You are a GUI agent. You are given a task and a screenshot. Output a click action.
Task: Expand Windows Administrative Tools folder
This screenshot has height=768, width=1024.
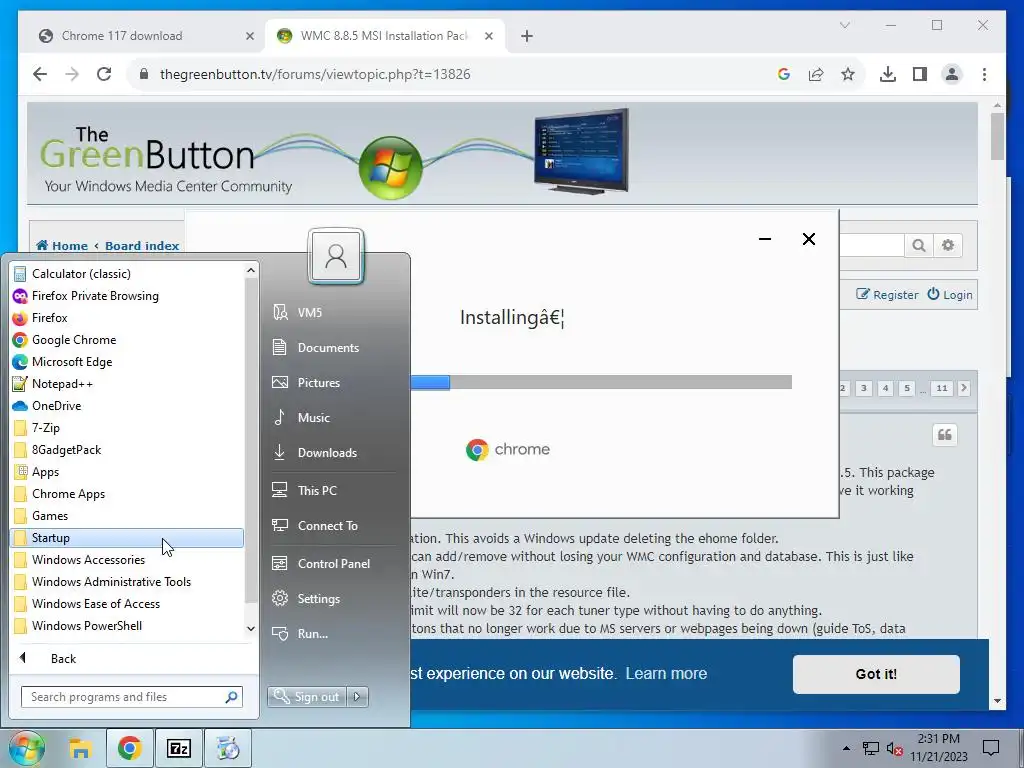coord(127,582)
